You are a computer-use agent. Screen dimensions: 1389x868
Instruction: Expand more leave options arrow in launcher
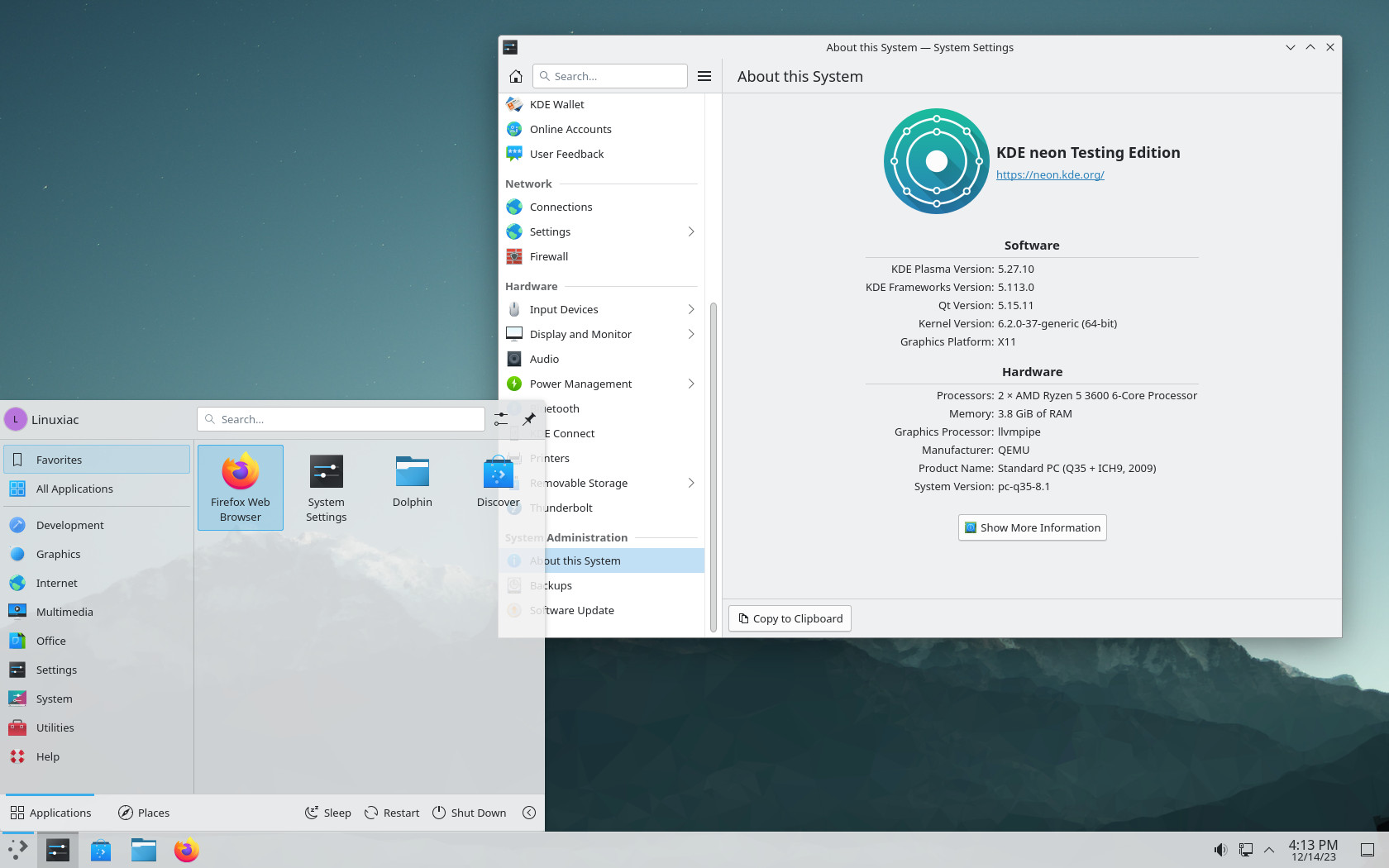529,813
